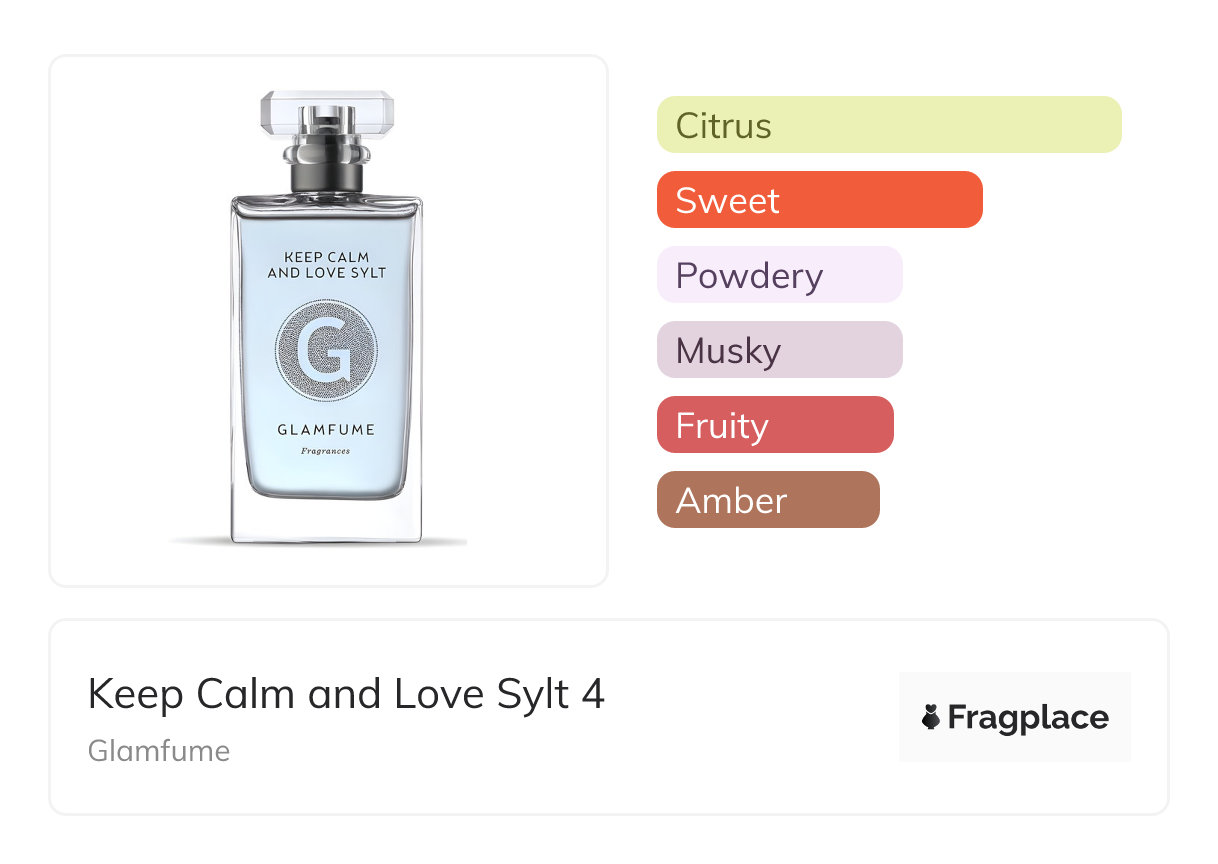
Task: Select the Amber accord bar
Action: pos(768,500)
